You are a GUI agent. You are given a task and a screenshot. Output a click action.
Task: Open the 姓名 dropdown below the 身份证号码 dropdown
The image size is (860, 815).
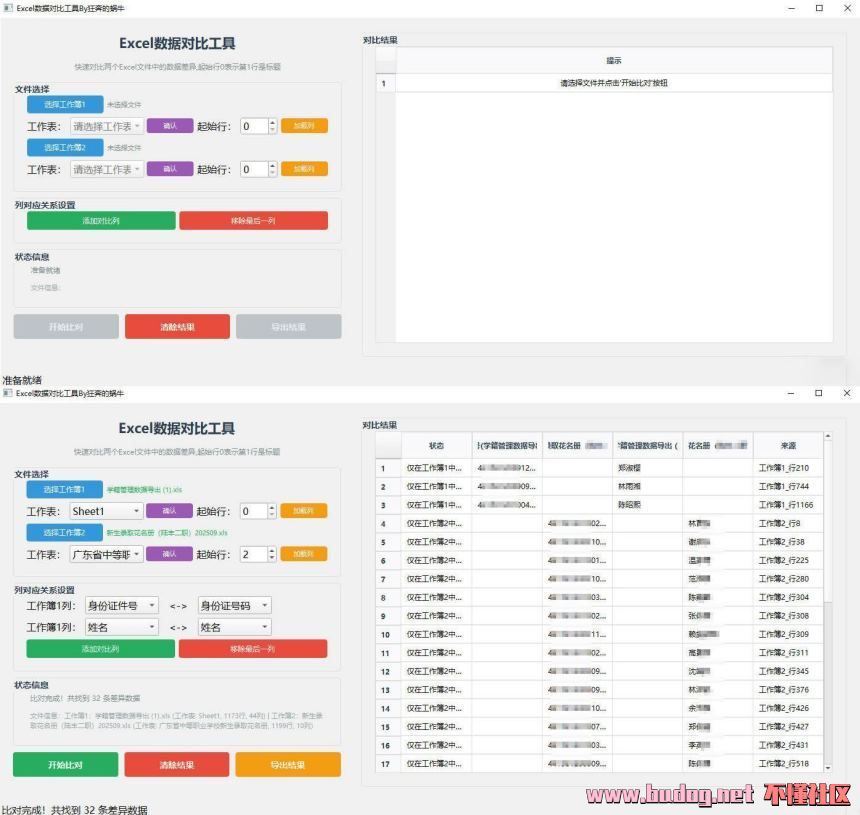pyautogui.click(x=234, y=627)
